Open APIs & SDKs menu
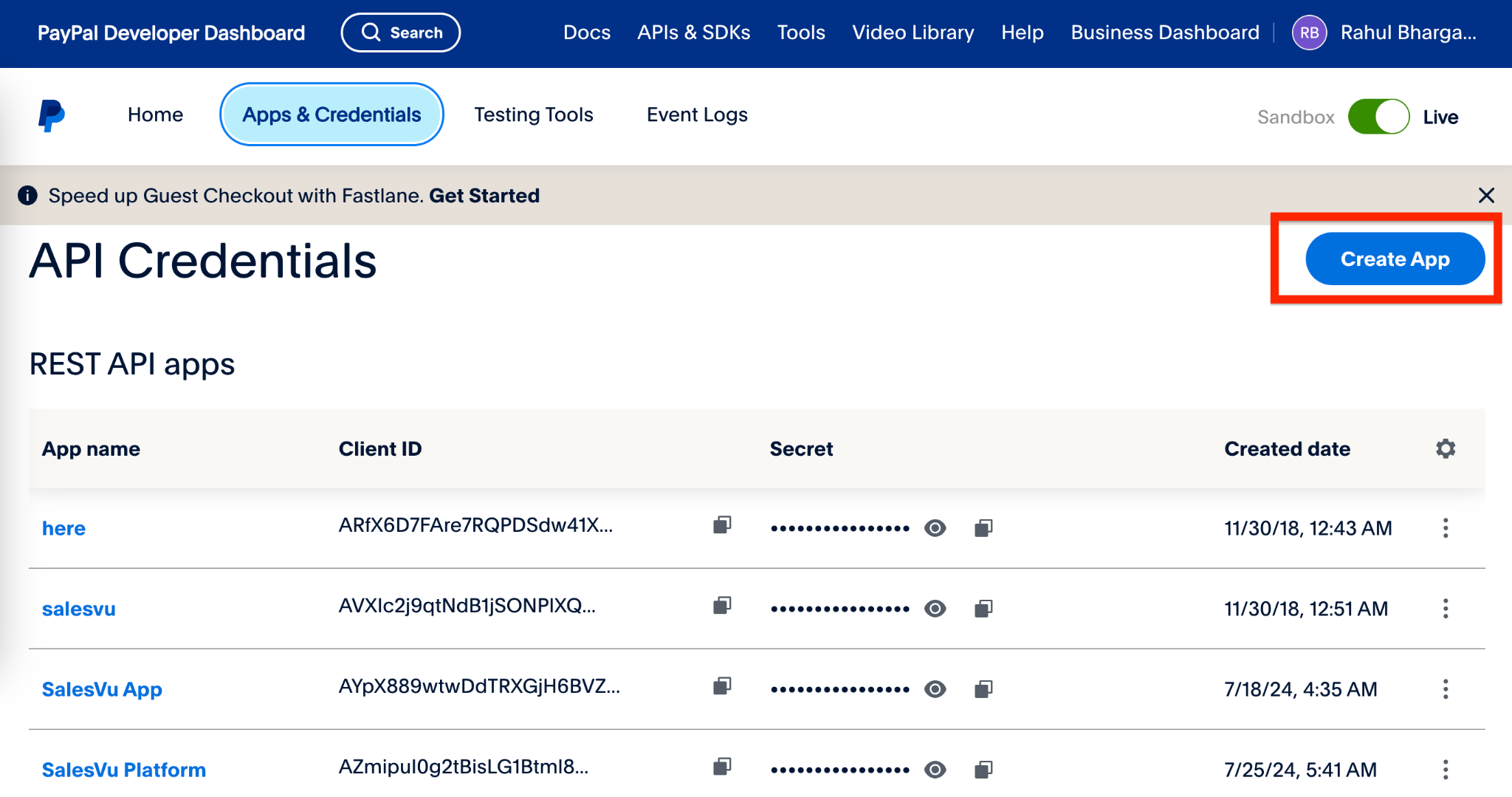 [694, 33]
